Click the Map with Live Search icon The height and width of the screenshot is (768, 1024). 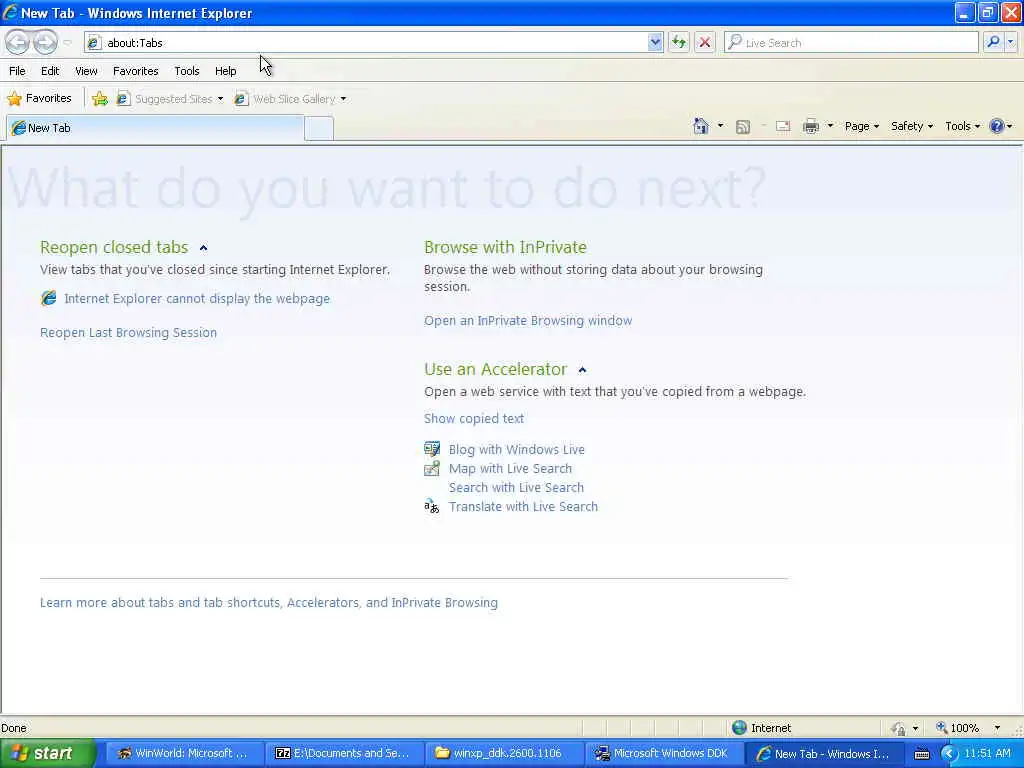[x=432, y=468]
